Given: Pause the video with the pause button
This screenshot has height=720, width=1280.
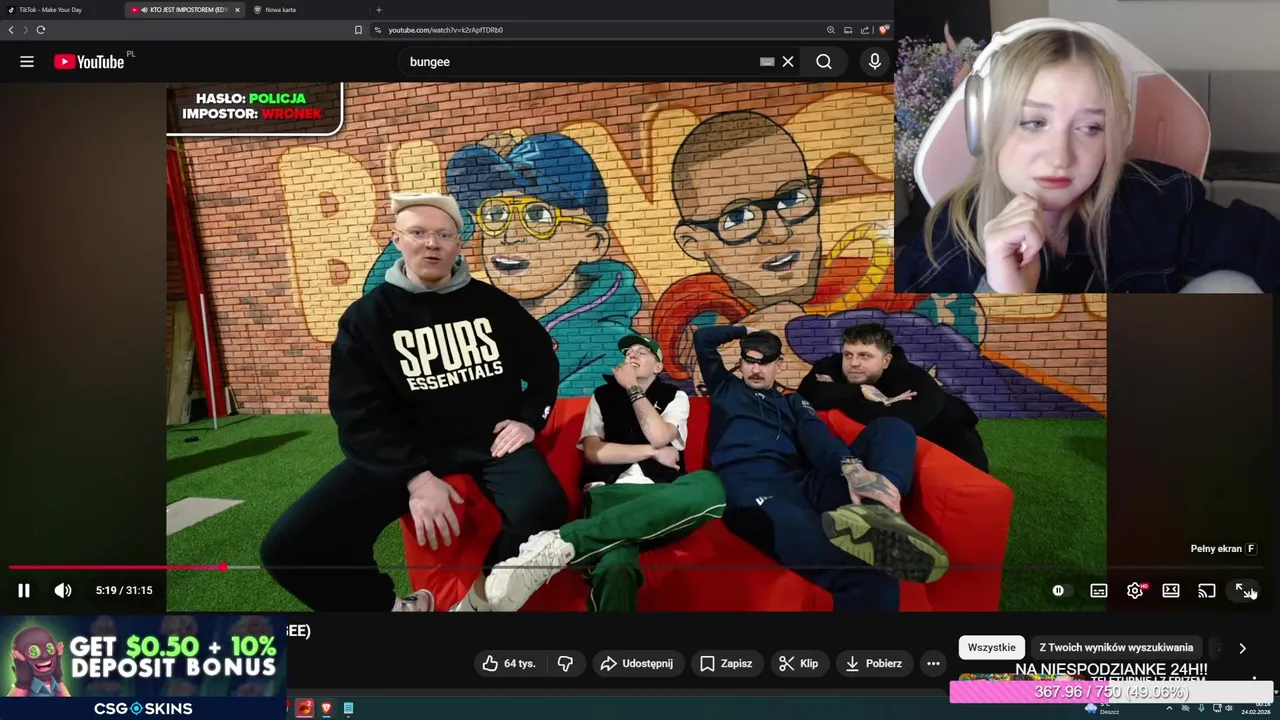Looking at the screenshot, I should (24, 590).
